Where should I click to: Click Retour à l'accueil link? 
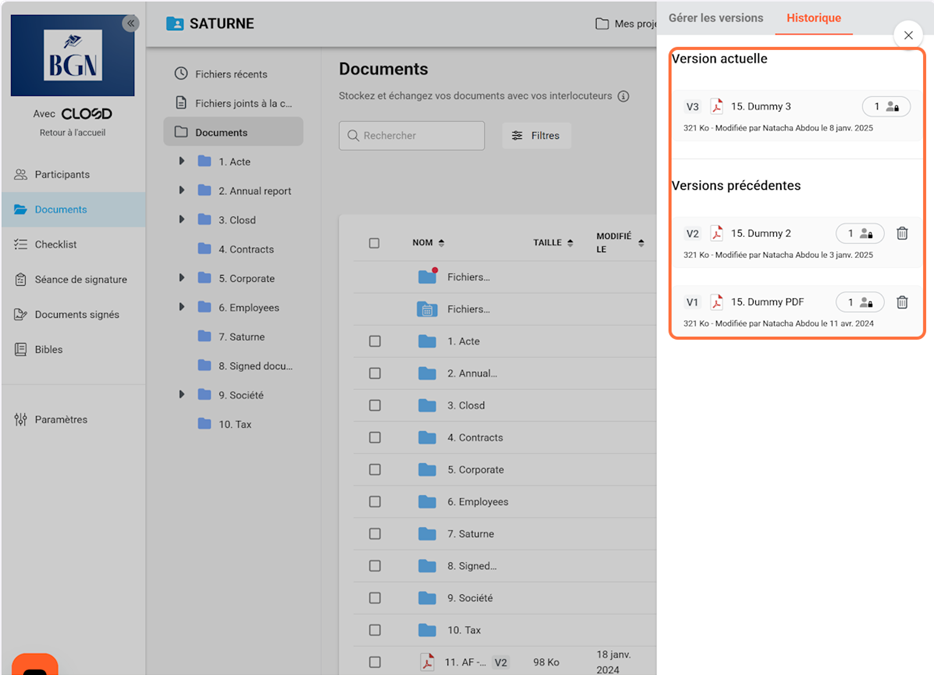pos(72,132)
